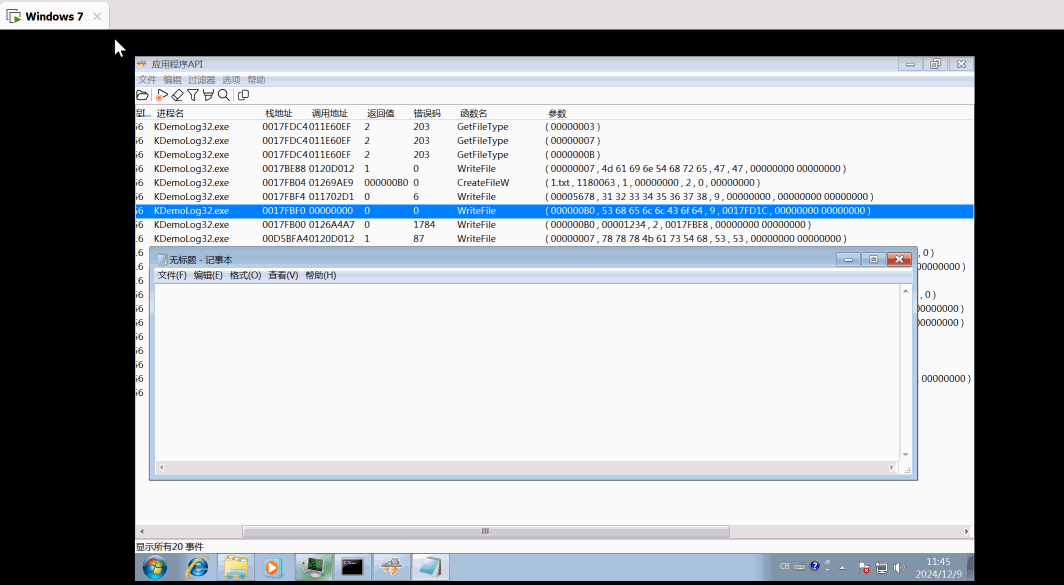Close the Windows 7 VM tab

(x=97, y=16)
